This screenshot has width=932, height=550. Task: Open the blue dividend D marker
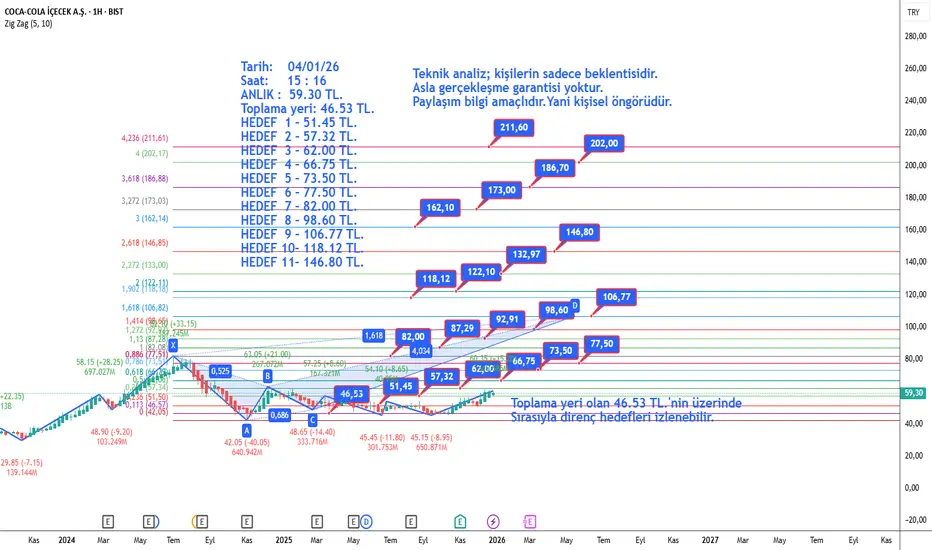pos(366,521)
